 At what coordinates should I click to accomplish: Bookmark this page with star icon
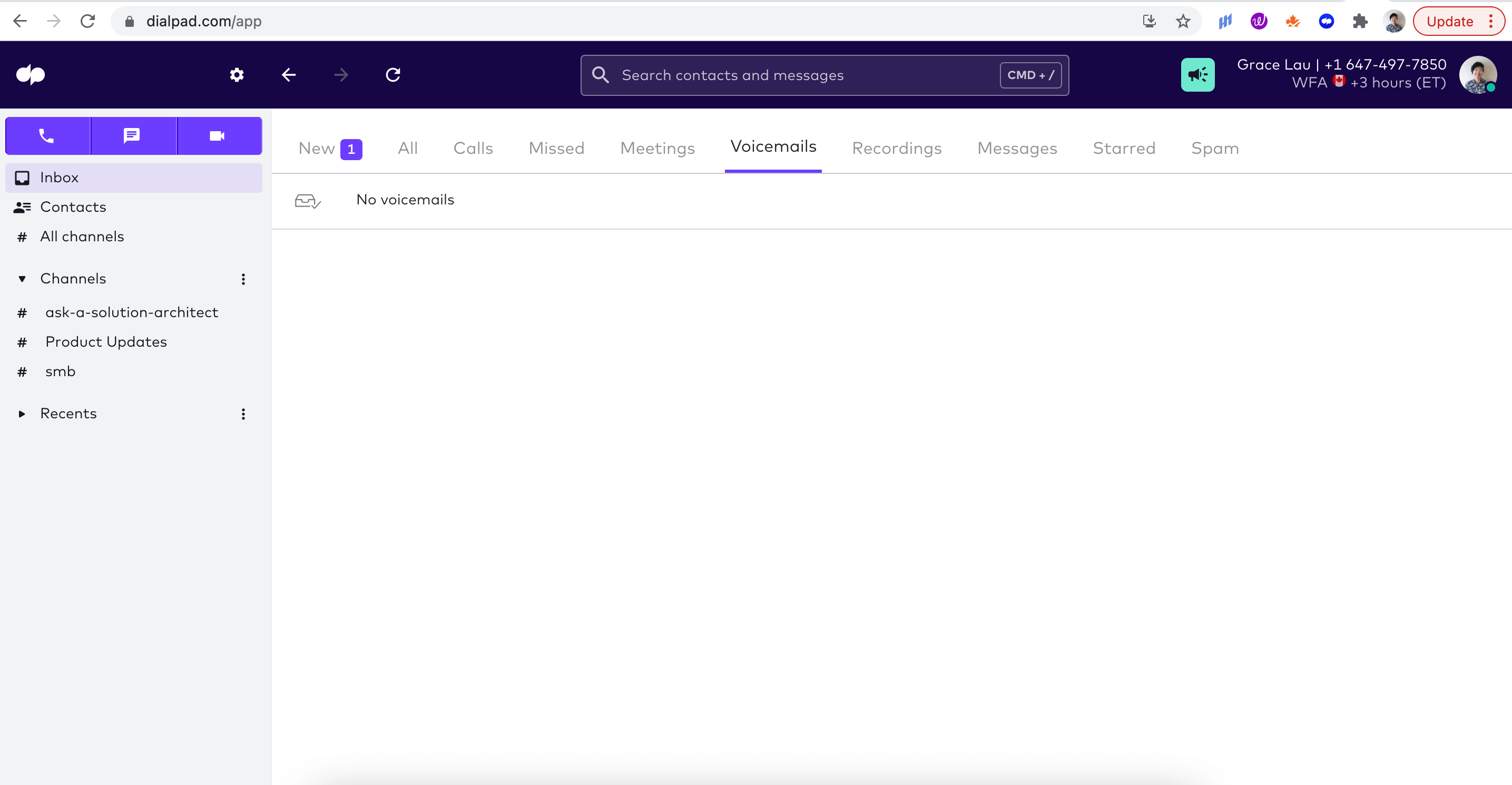click(1183, 21)
